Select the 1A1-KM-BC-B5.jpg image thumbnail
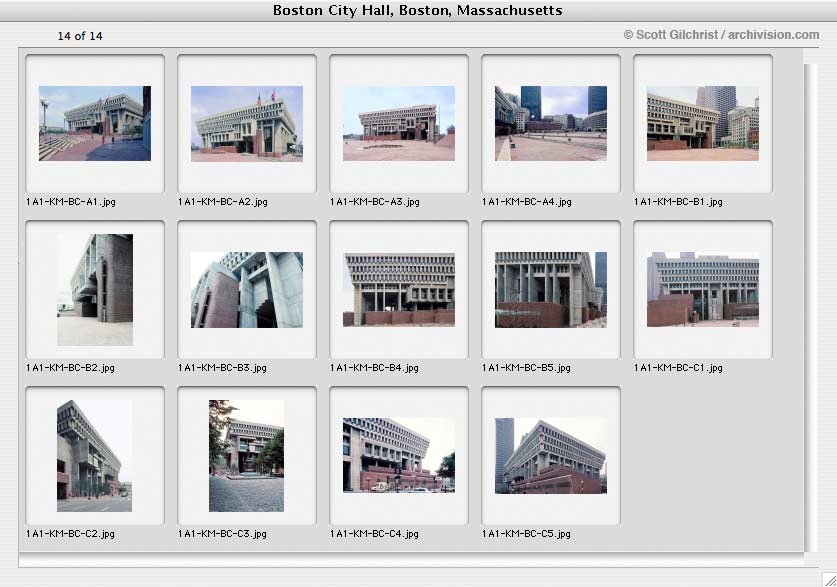The image size is (837, 587). pyautogui.click(x=551, y=290)
